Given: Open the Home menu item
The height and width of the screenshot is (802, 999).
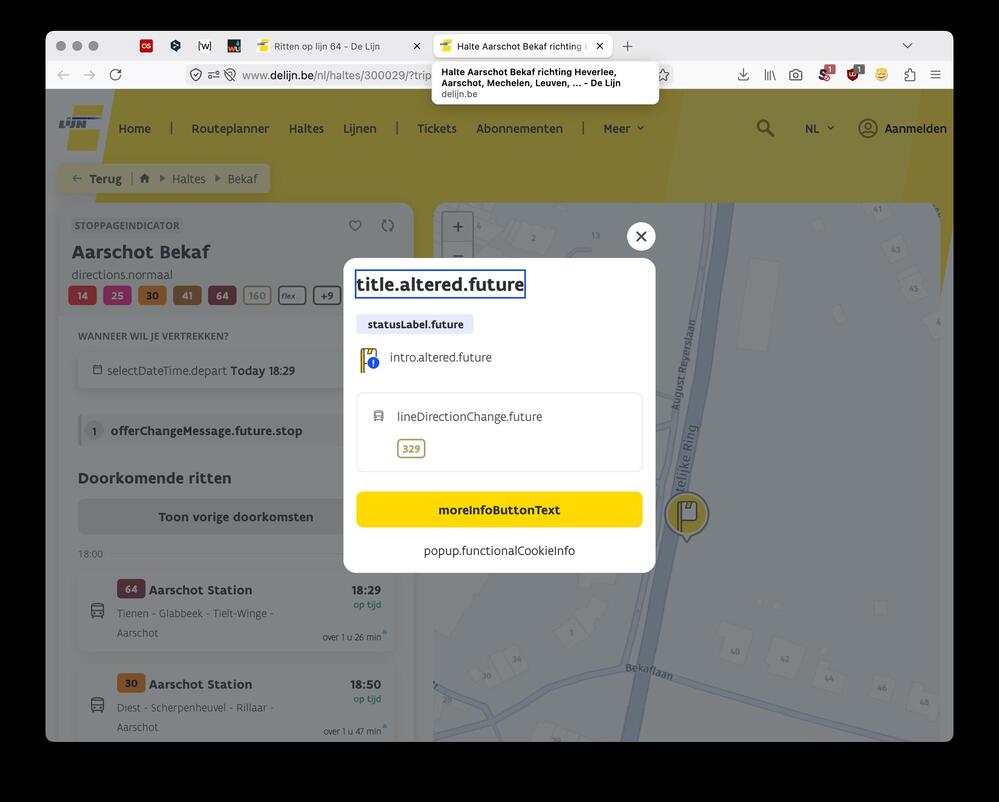Looking at the screenshot, I should (134, 129).
